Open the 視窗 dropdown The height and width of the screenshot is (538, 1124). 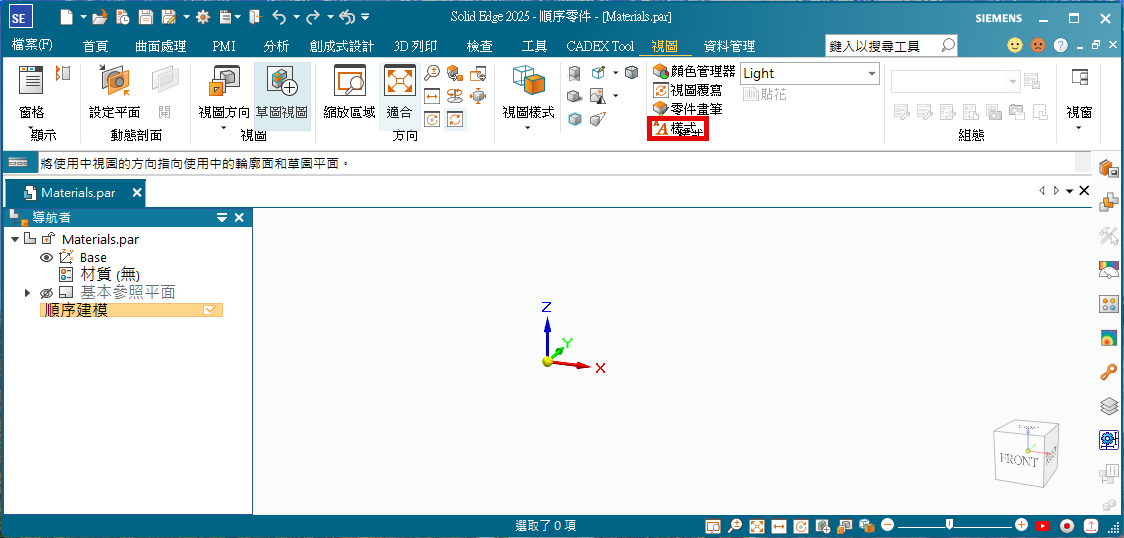coord(1079,128)
